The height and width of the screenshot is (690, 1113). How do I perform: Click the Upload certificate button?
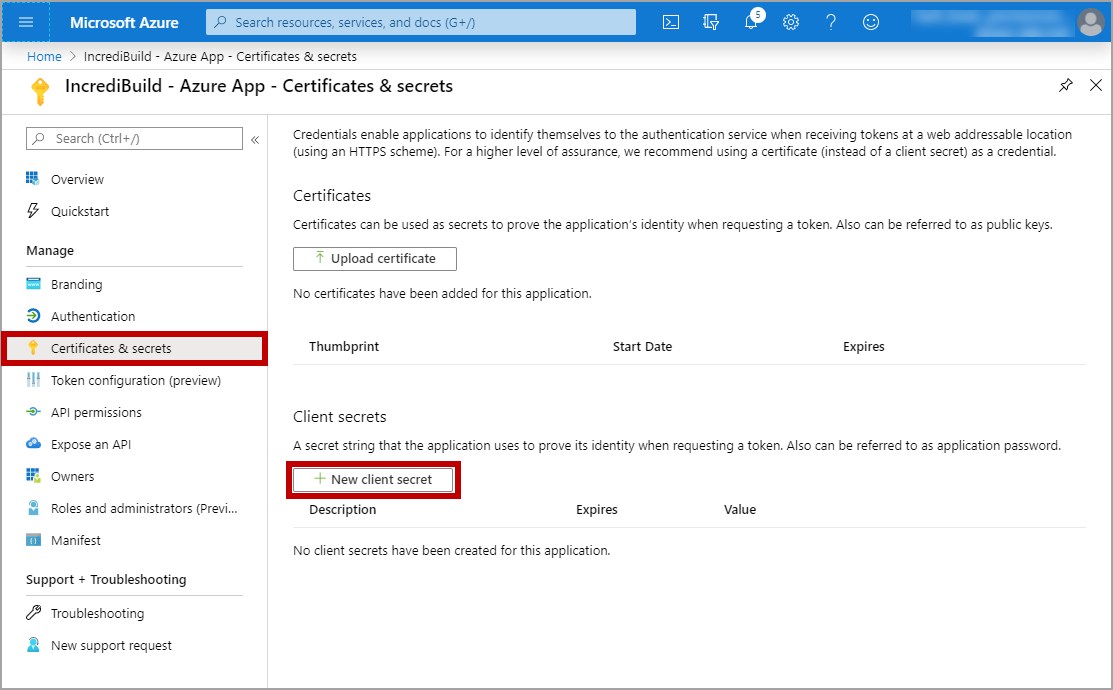point(375,258)
